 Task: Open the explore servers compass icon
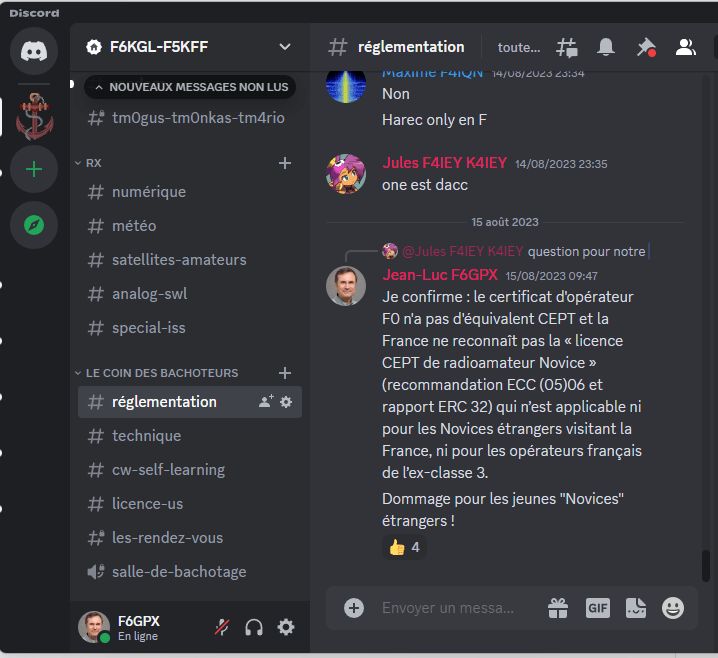(34, 225)
